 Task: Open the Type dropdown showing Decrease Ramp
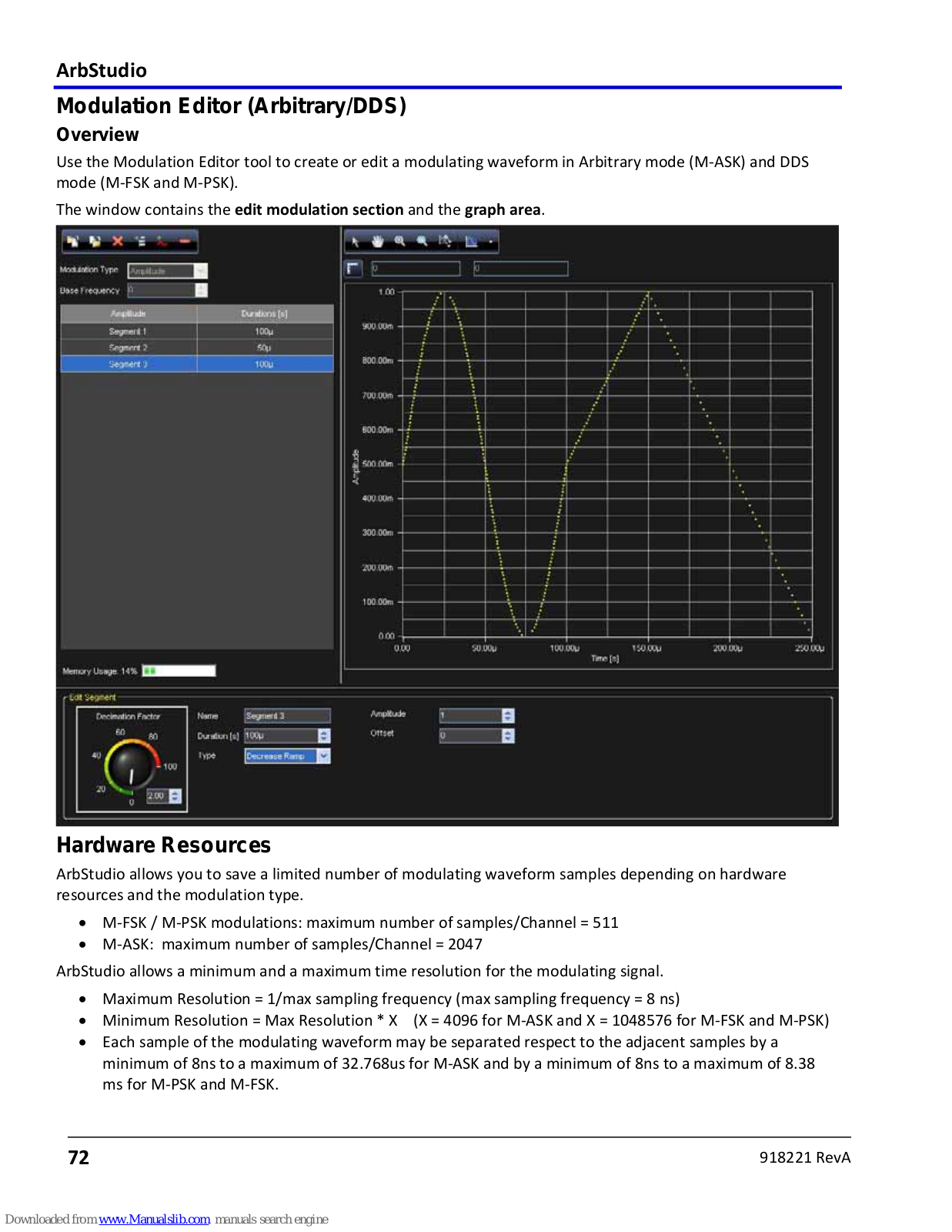click(324, 756)
